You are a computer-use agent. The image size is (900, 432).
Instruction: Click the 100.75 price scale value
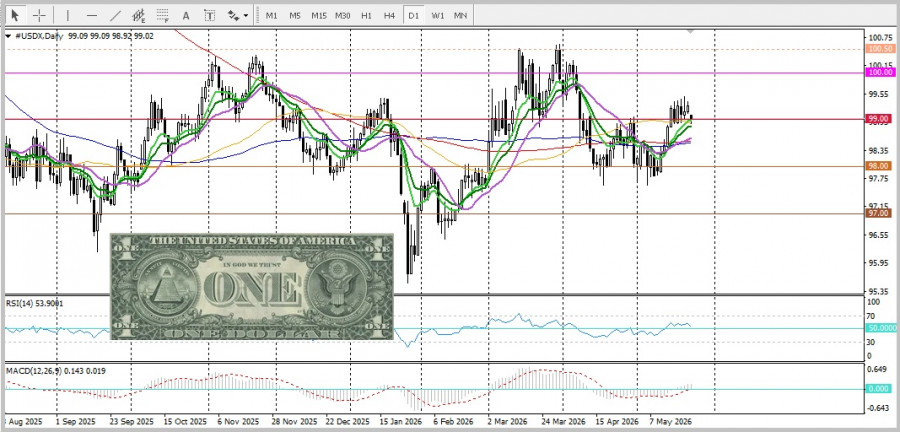point(880,37)
